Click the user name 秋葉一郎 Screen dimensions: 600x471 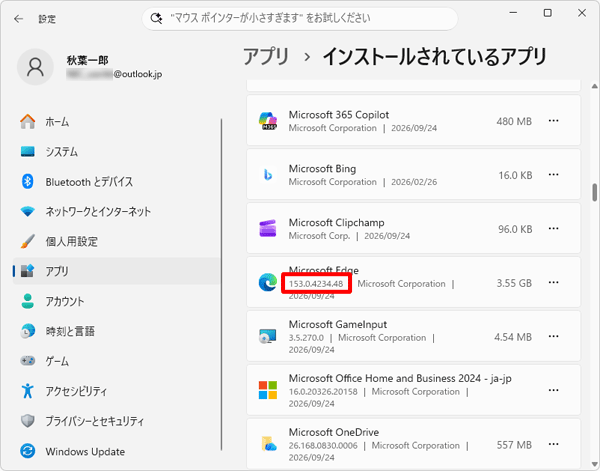click(88, 60)
